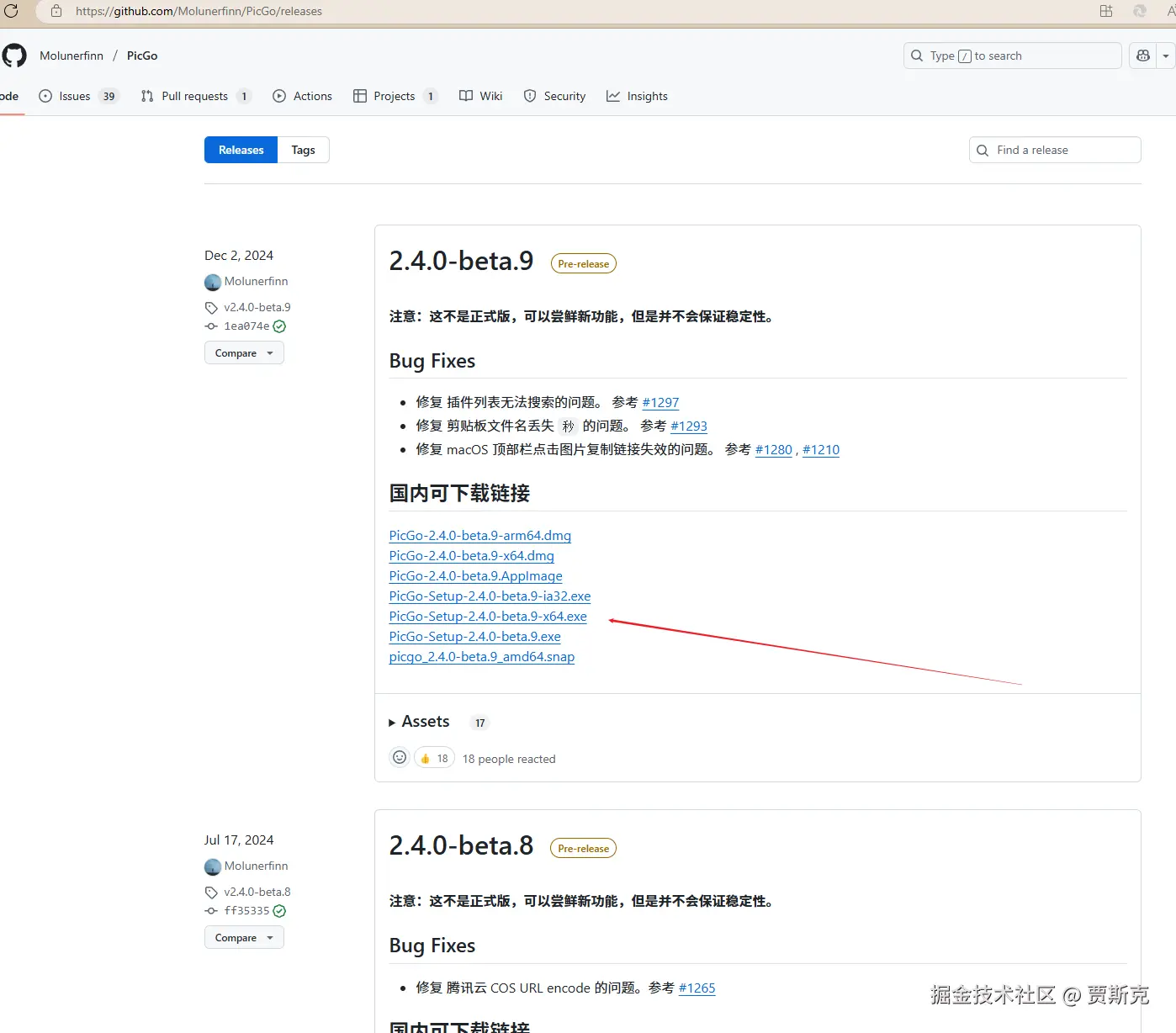Open the Projects tab
The image size is (1176, 1033).
click(x=395, y=96)
